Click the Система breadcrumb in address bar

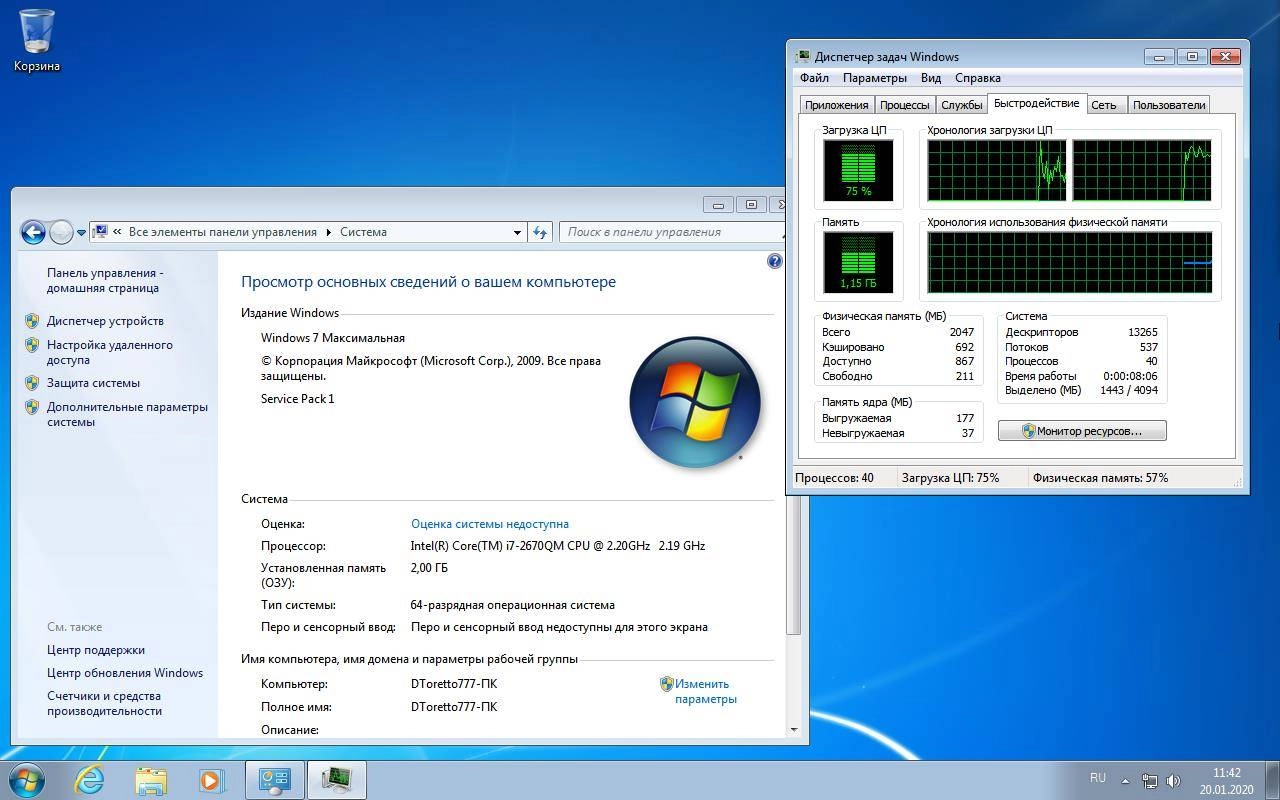pos(363,232)
